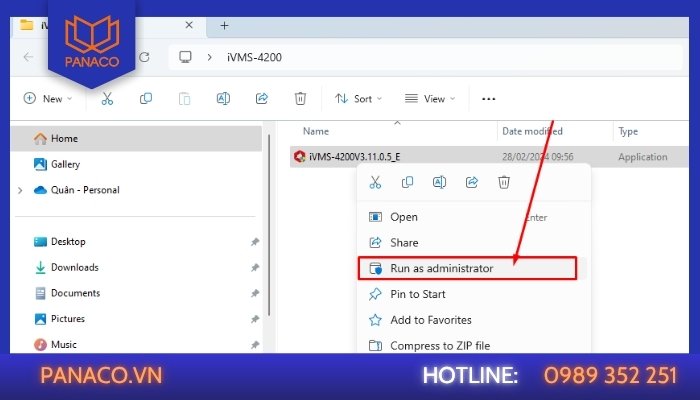Viewport: 700px width, 400px height.
Task: Click the Cut icon in the Explorer toolbar
Action: 107,99
